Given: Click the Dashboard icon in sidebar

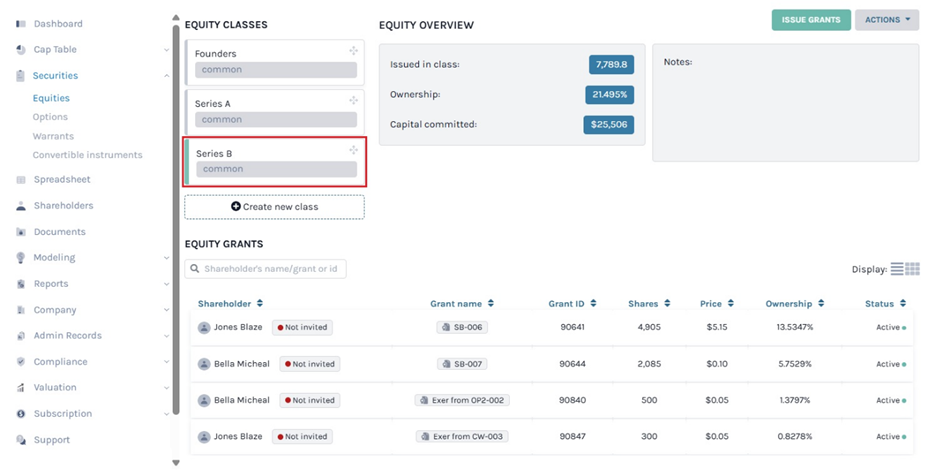Looking at the screenshot, I should tap(21, 23).
